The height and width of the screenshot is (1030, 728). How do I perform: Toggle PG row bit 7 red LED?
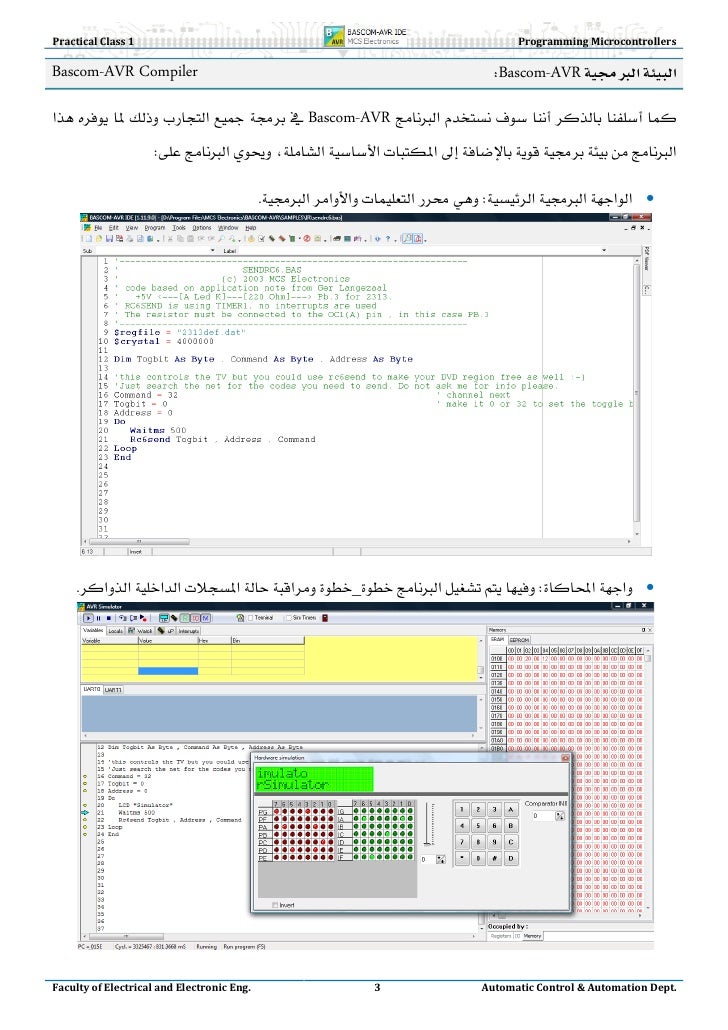(277, 811)
